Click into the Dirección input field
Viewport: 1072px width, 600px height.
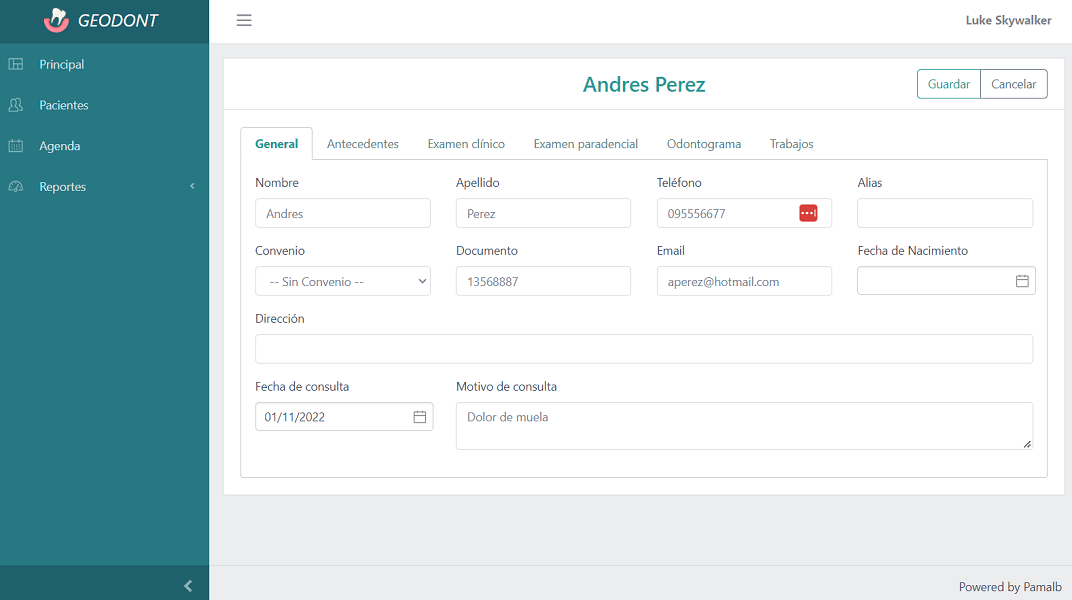pos(643,349)
